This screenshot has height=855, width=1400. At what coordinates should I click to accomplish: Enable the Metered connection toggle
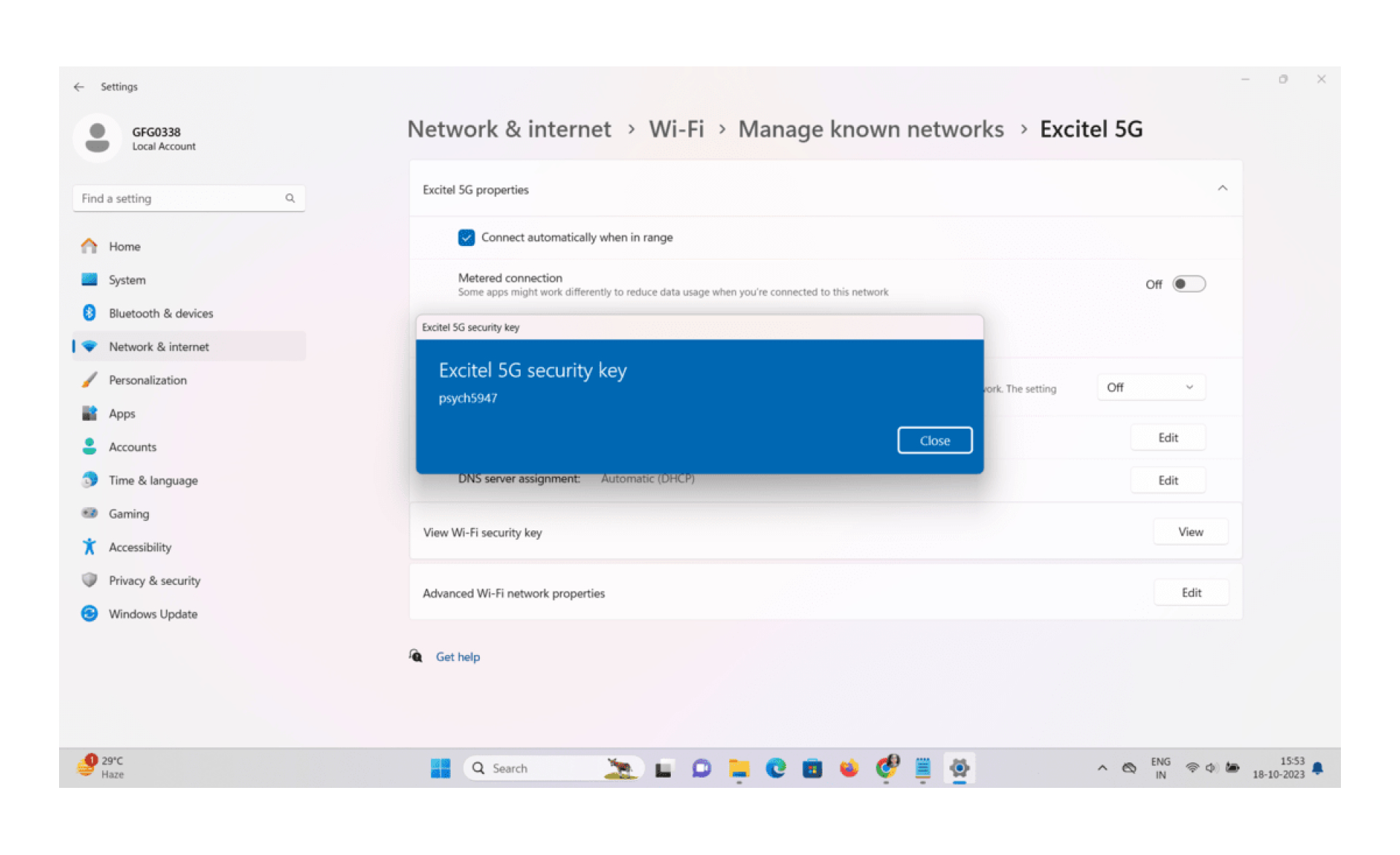click(x=1189, y=284)
